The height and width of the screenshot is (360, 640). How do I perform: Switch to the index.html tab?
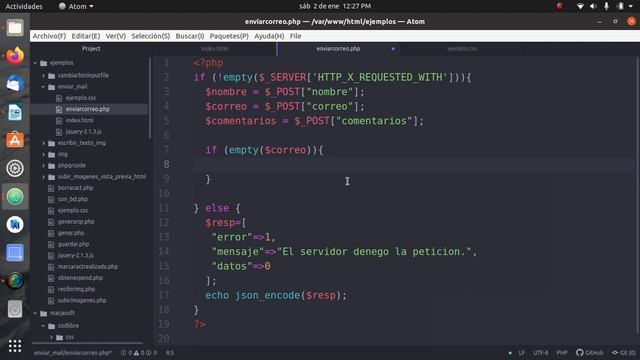pos(215,49)
